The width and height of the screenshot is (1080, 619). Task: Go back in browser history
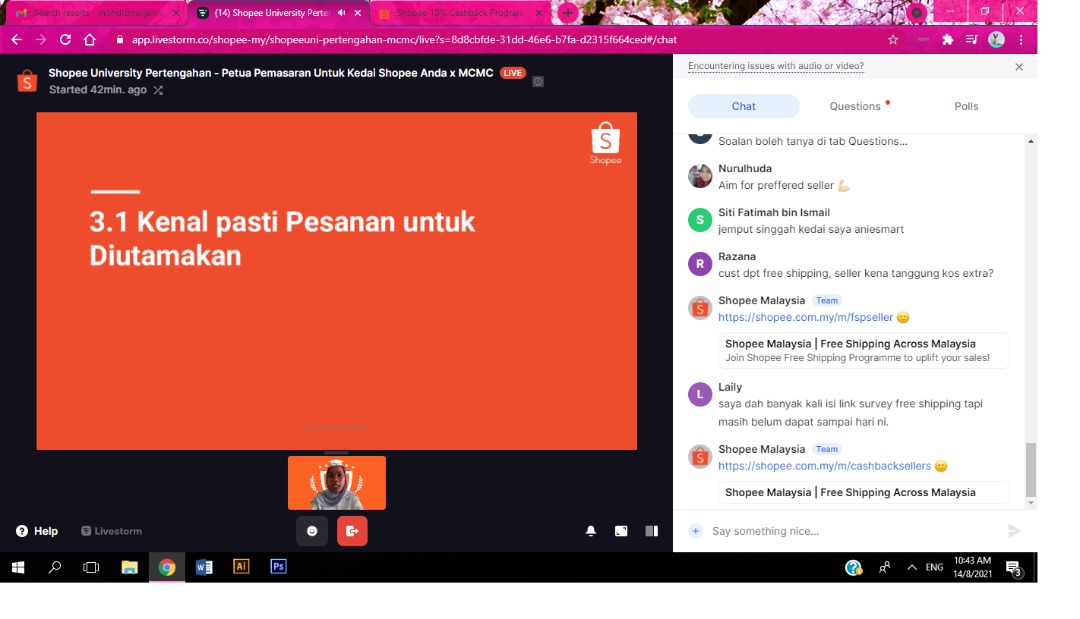pyautogui.click(x=17, y=39)
